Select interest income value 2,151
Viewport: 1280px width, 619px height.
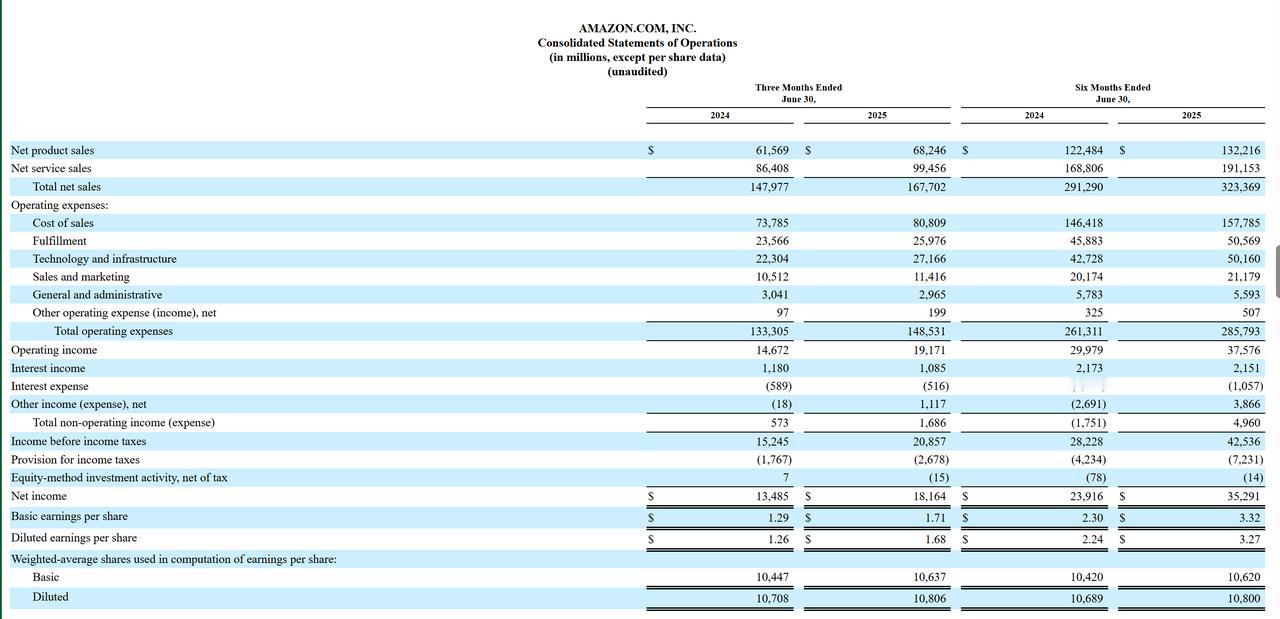[1247, 368]
